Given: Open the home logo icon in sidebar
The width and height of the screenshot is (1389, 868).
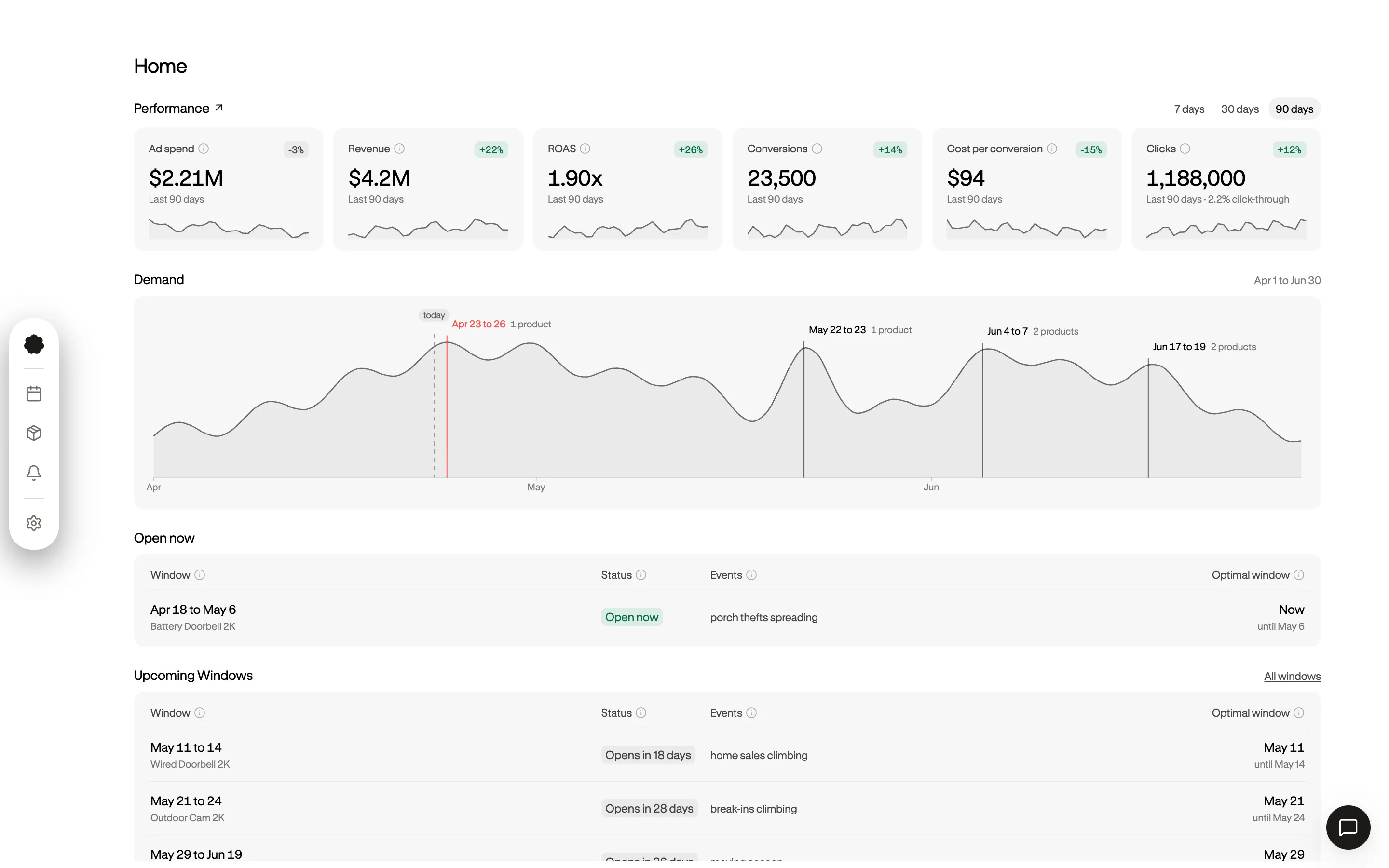Looking at the screenshot, I should [x=34, y=344].
